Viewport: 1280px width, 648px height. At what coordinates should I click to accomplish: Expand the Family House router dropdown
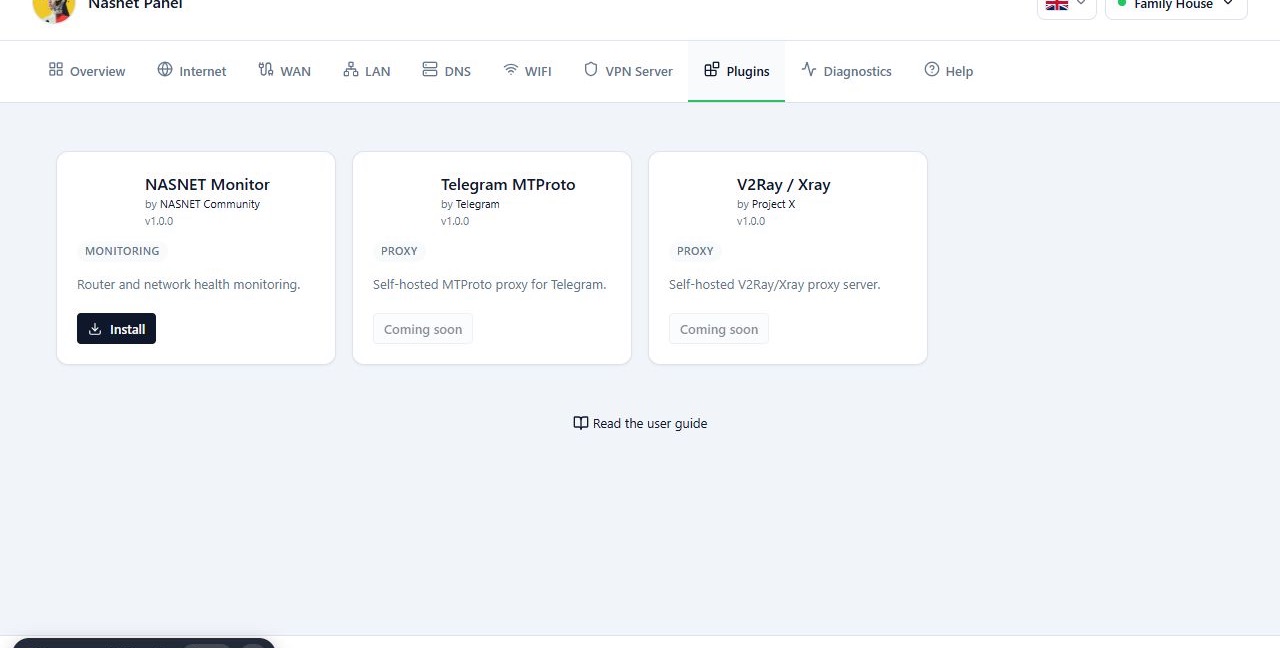1176,6
